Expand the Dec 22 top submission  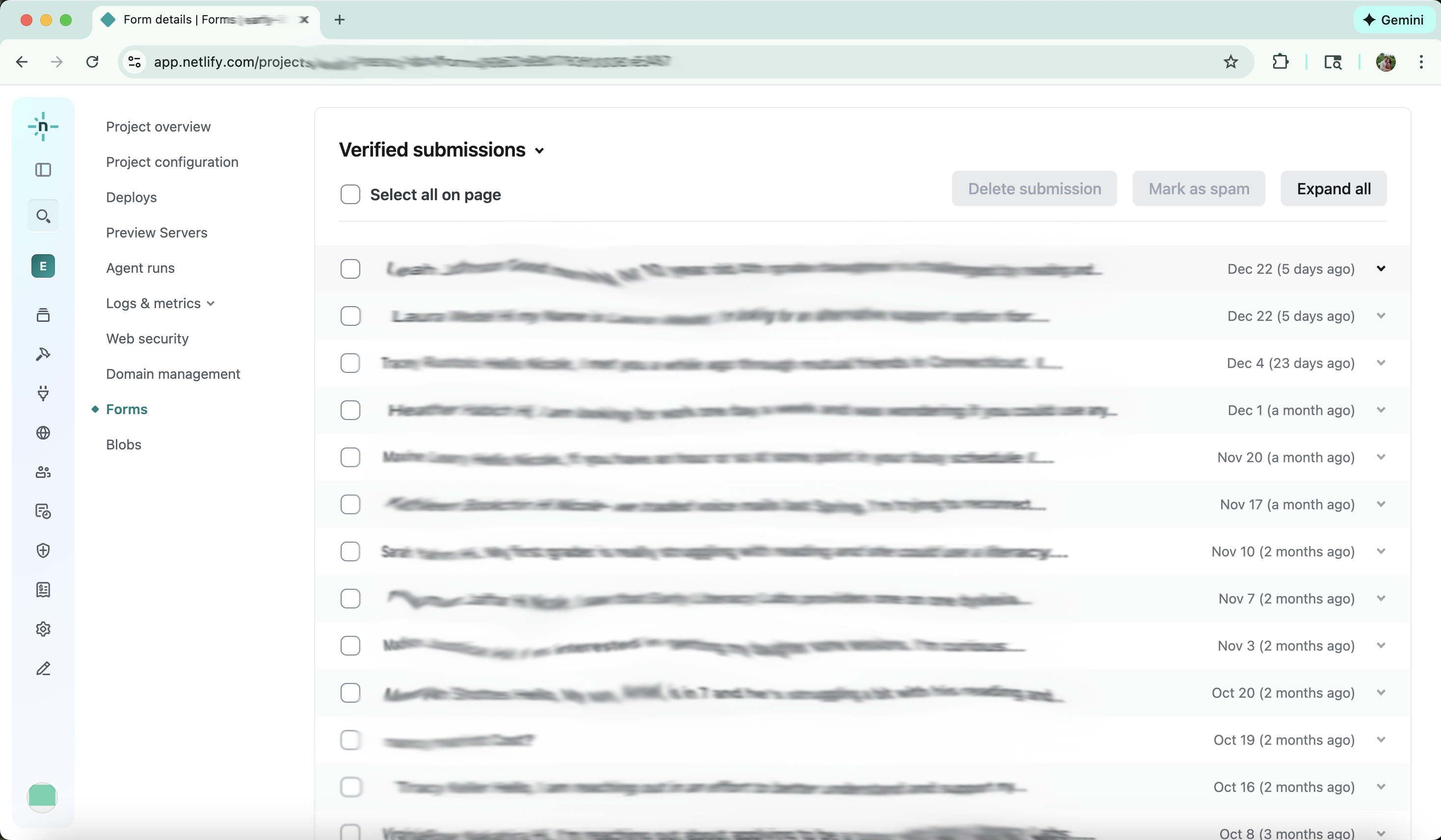point(1382,268)
